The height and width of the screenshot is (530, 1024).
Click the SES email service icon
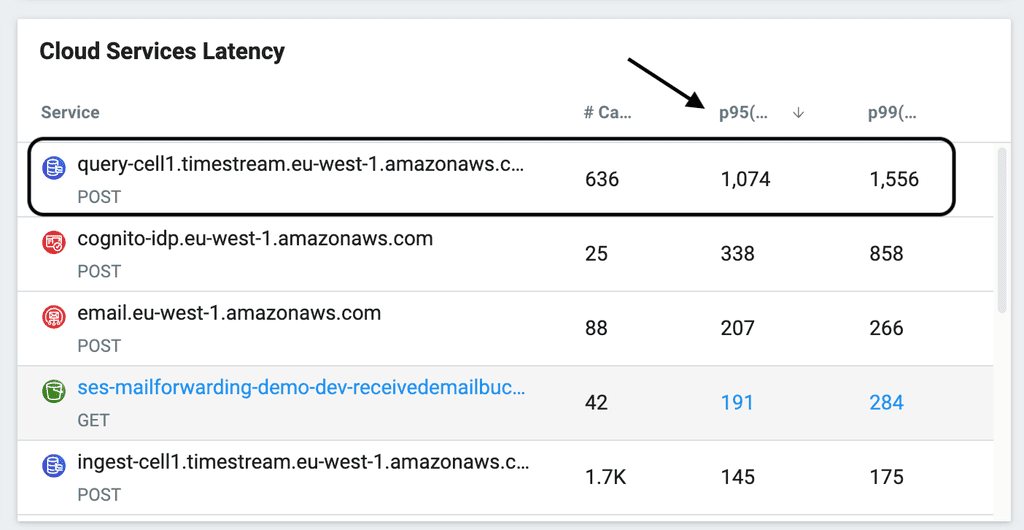[54, 316]
